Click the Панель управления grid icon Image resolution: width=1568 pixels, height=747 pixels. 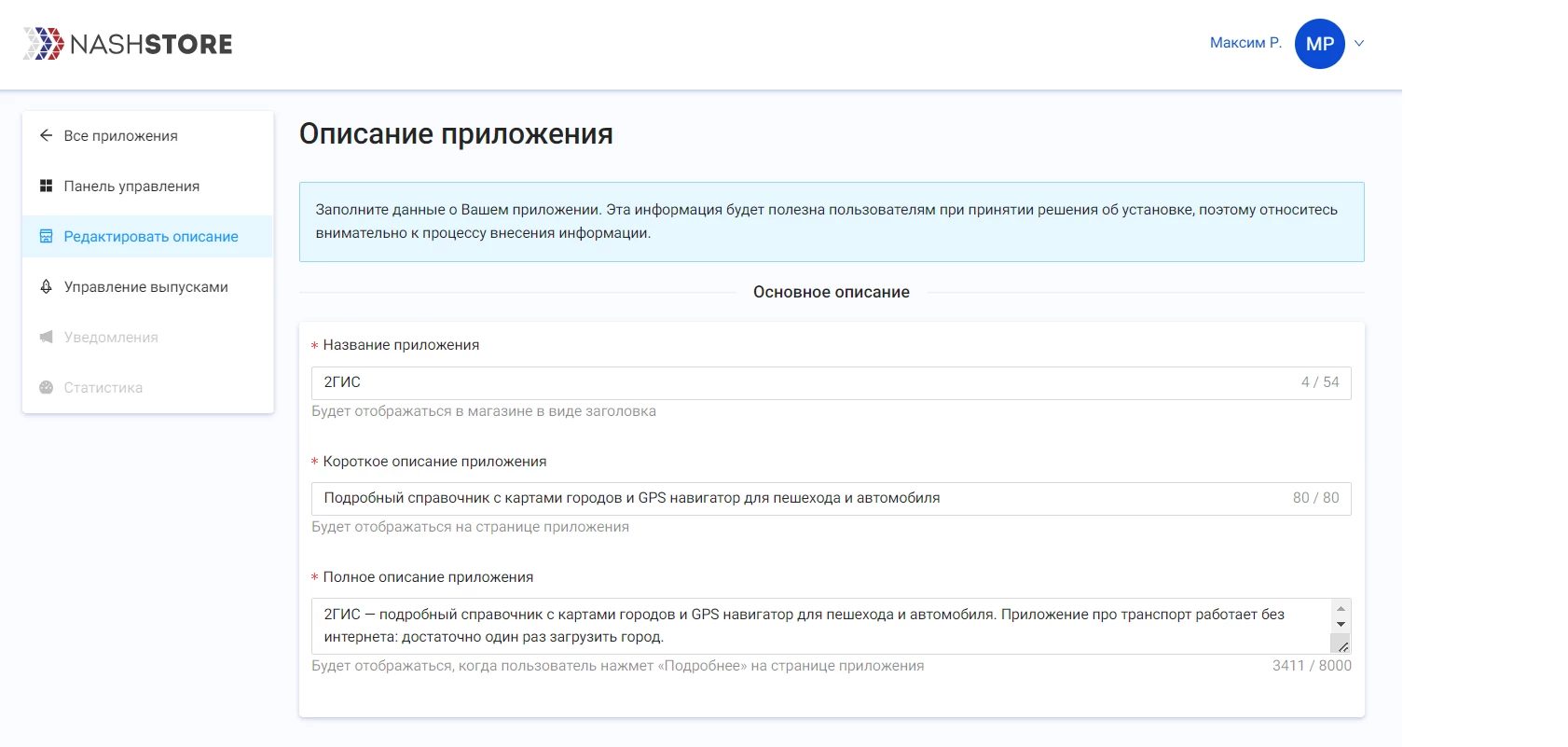pos(46,186)
